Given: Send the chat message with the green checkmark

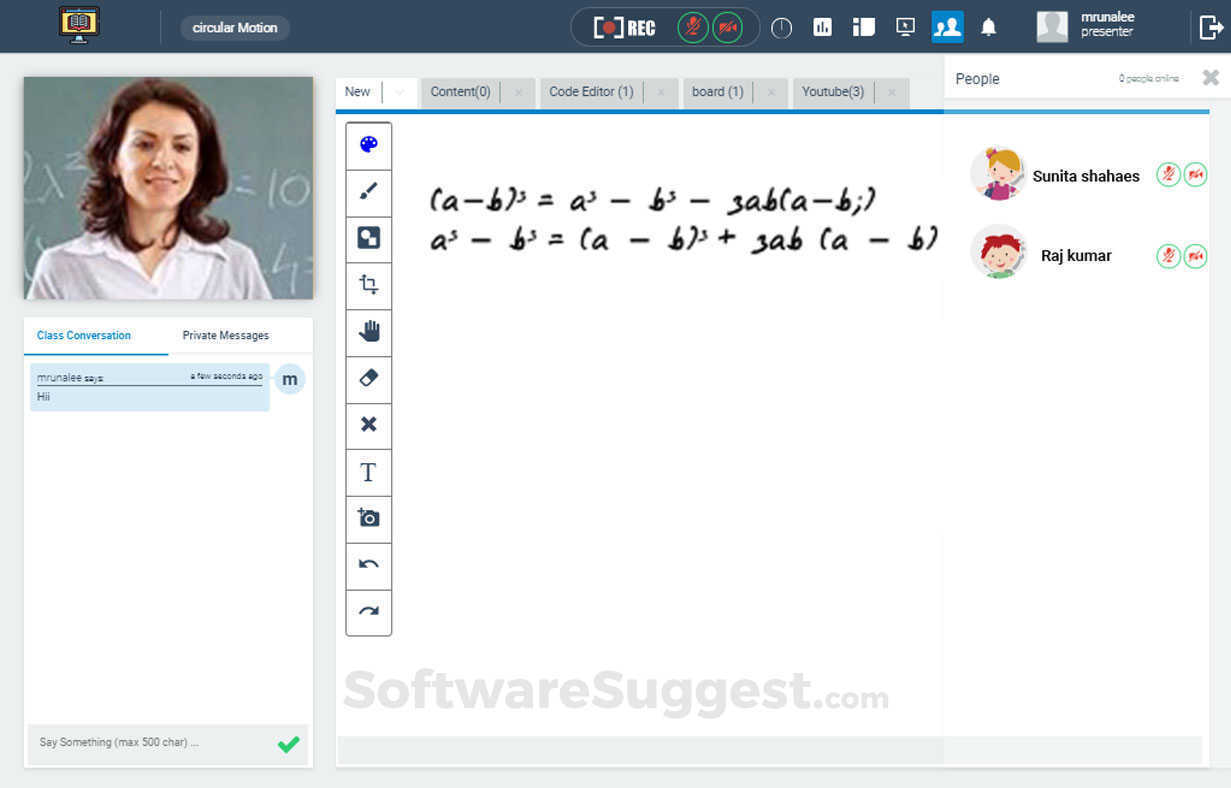Looking at the screenshot, I should tap(289, 744).
